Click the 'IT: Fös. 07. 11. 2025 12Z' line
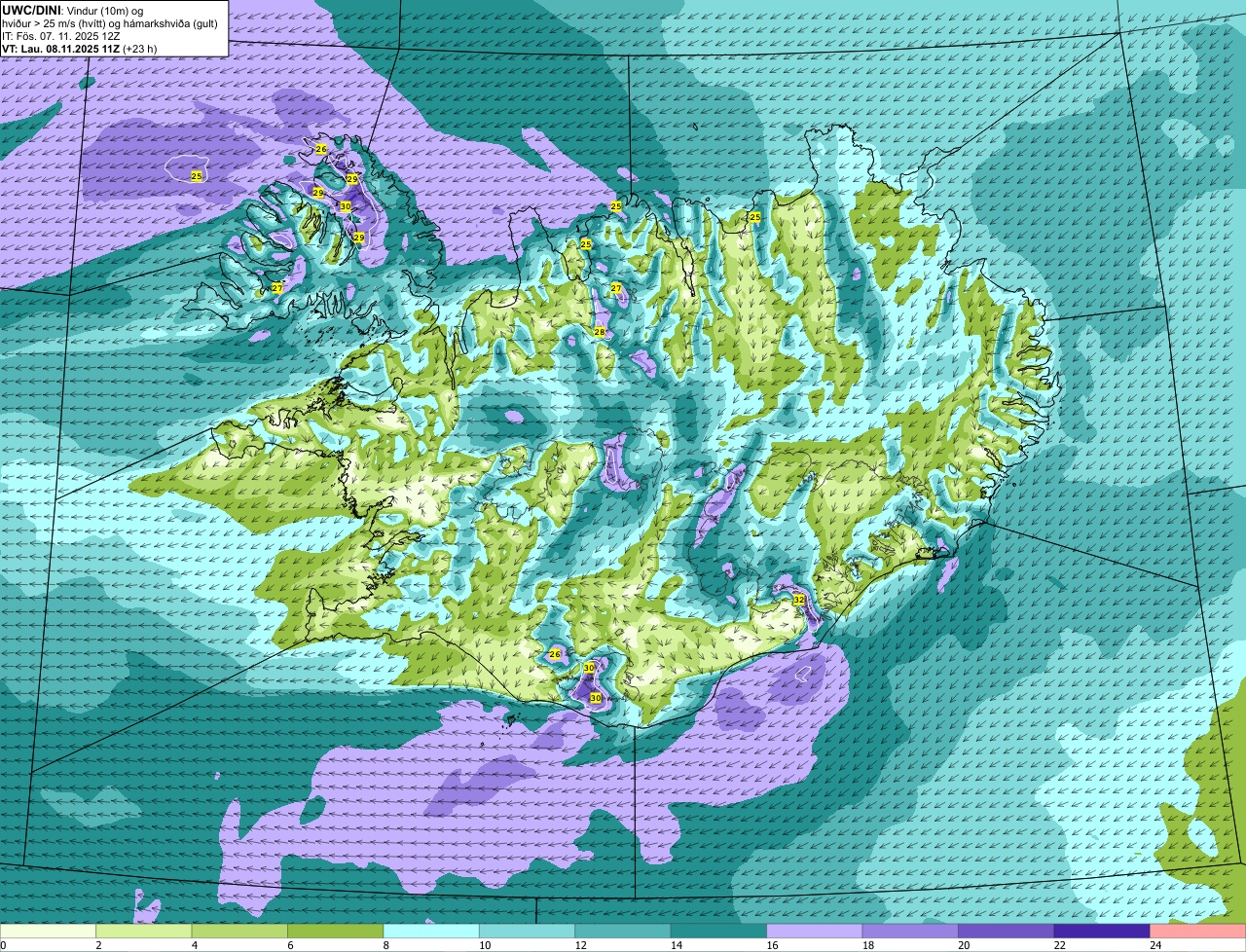1246x952 pixels. coord(63,36)
